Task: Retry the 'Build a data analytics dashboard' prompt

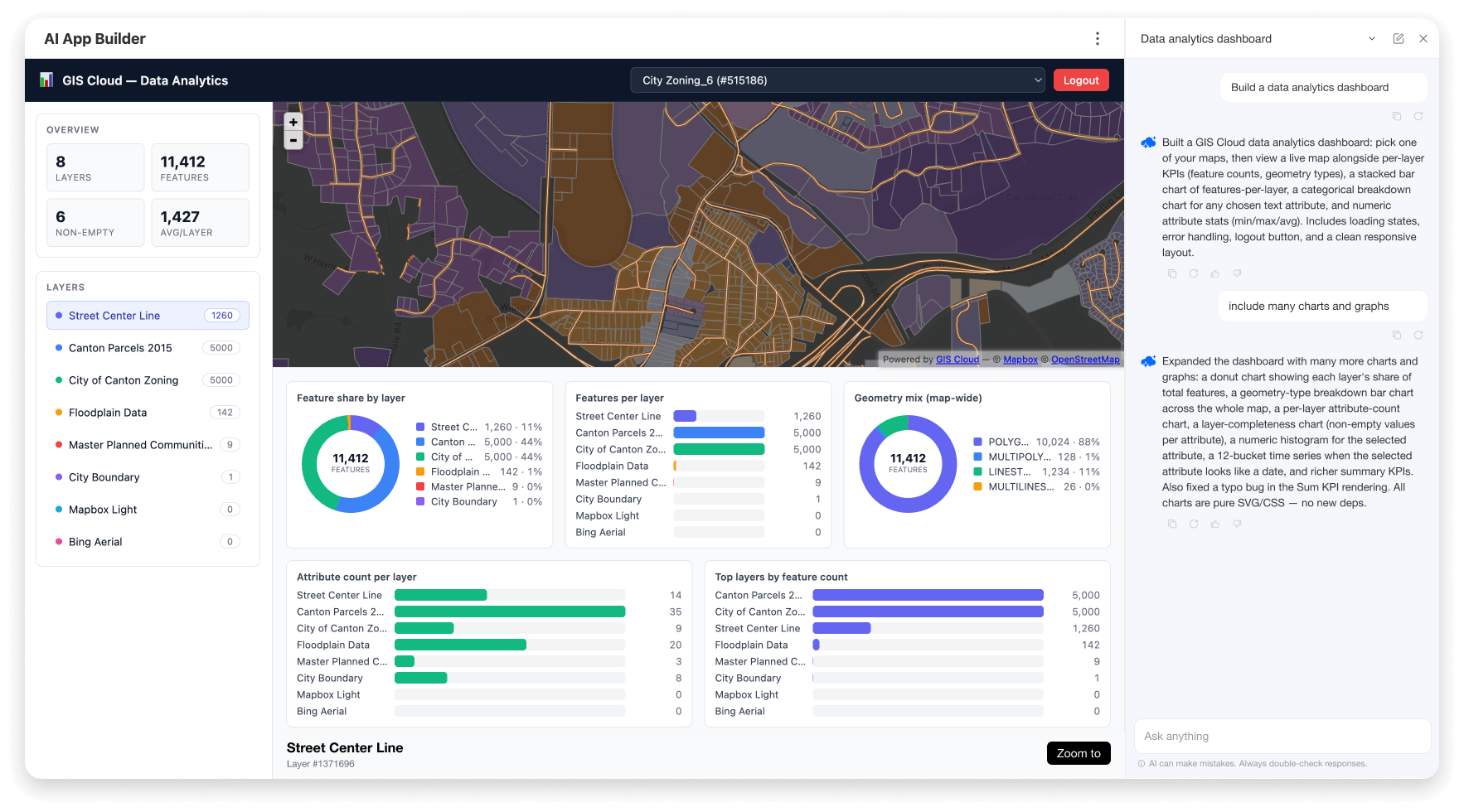Action: pos(1418,117)
